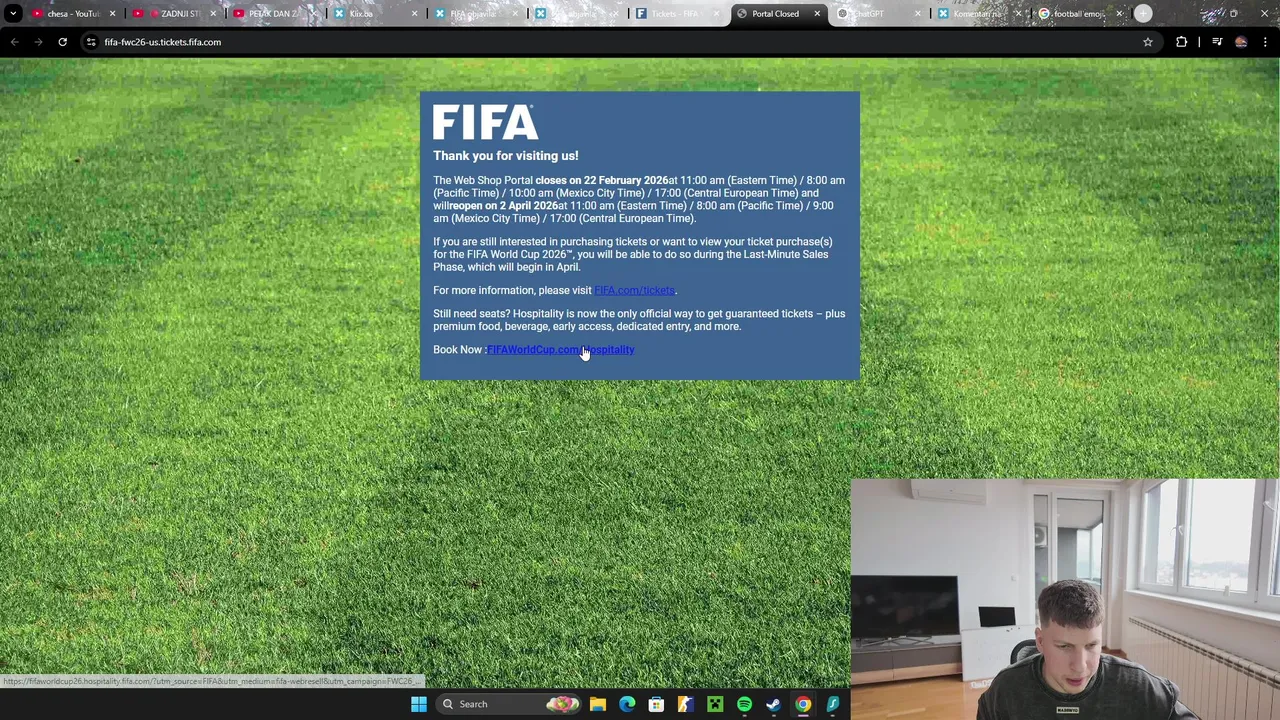Open Microsoft Store from the taskbar
Screen dimensions: 1280x720
pos(656,704)
